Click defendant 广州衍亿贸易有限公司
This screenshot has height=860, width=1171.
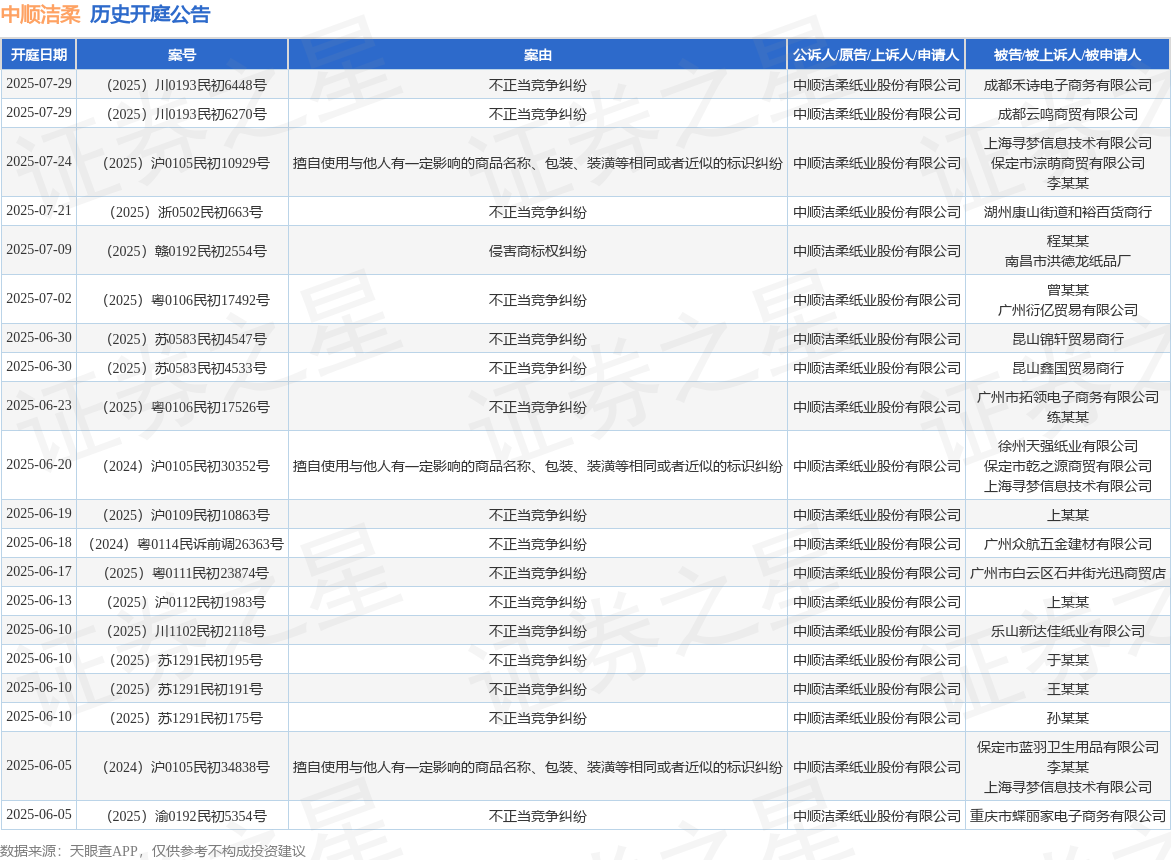point(1067,310)
